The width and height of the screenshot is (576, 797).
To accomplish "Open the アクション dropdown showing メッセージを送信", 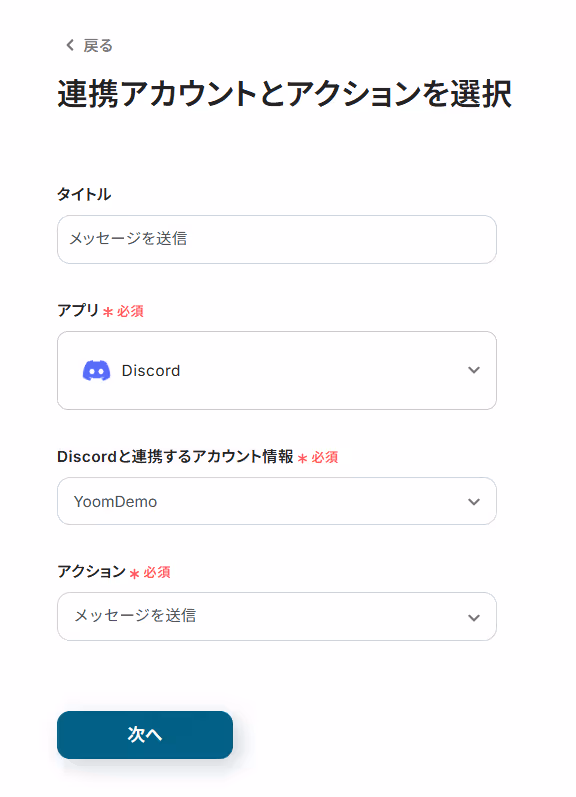I will point(277,616).
